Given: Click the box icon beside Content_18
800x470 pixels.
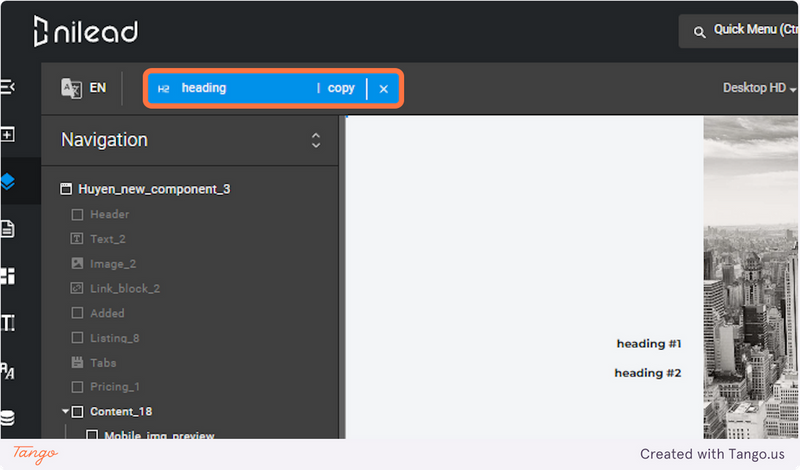Looking at the screenshot, I should (77, 411).
